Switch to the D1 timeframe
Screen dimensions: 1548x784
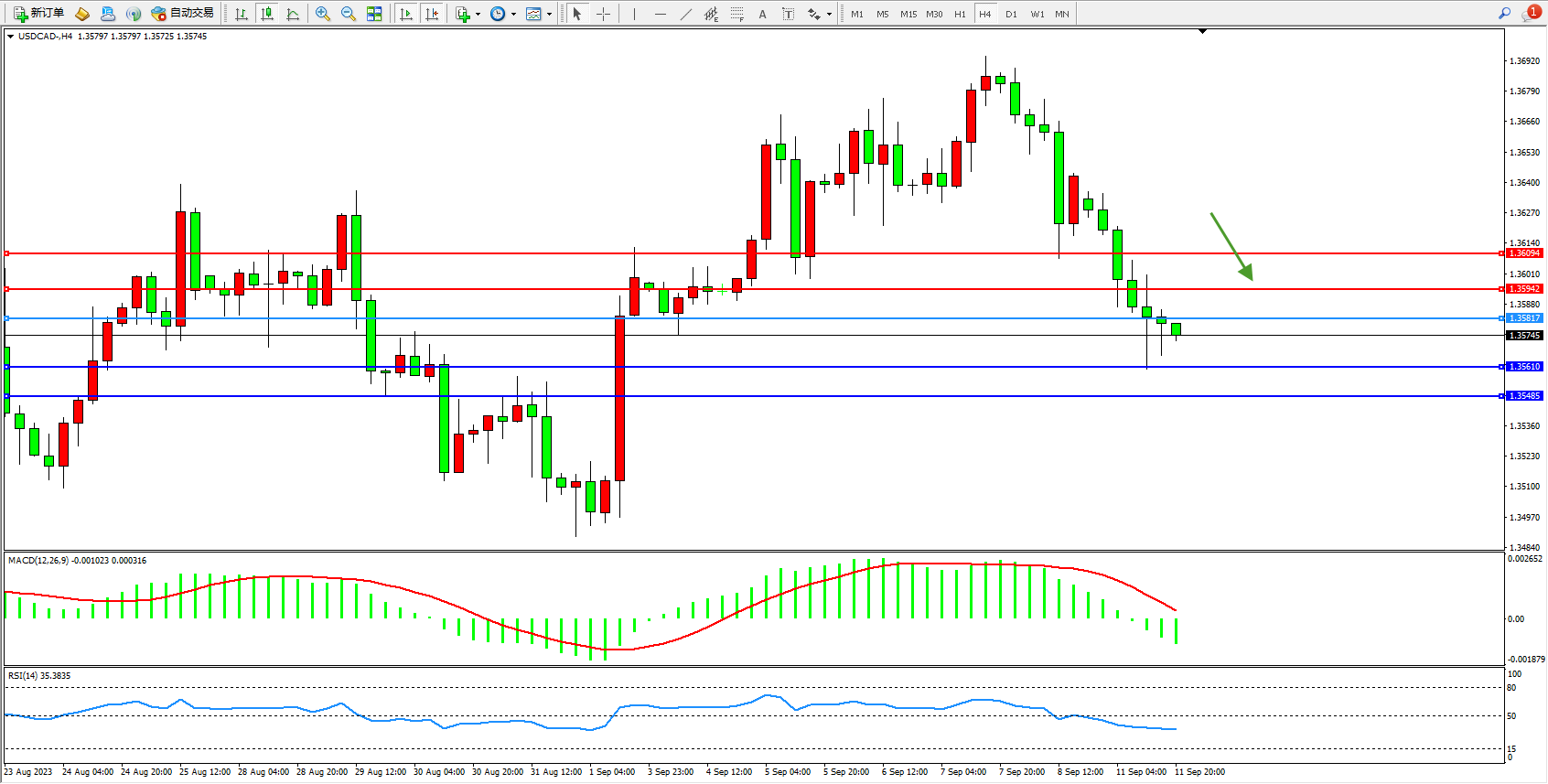(1011, 14)
